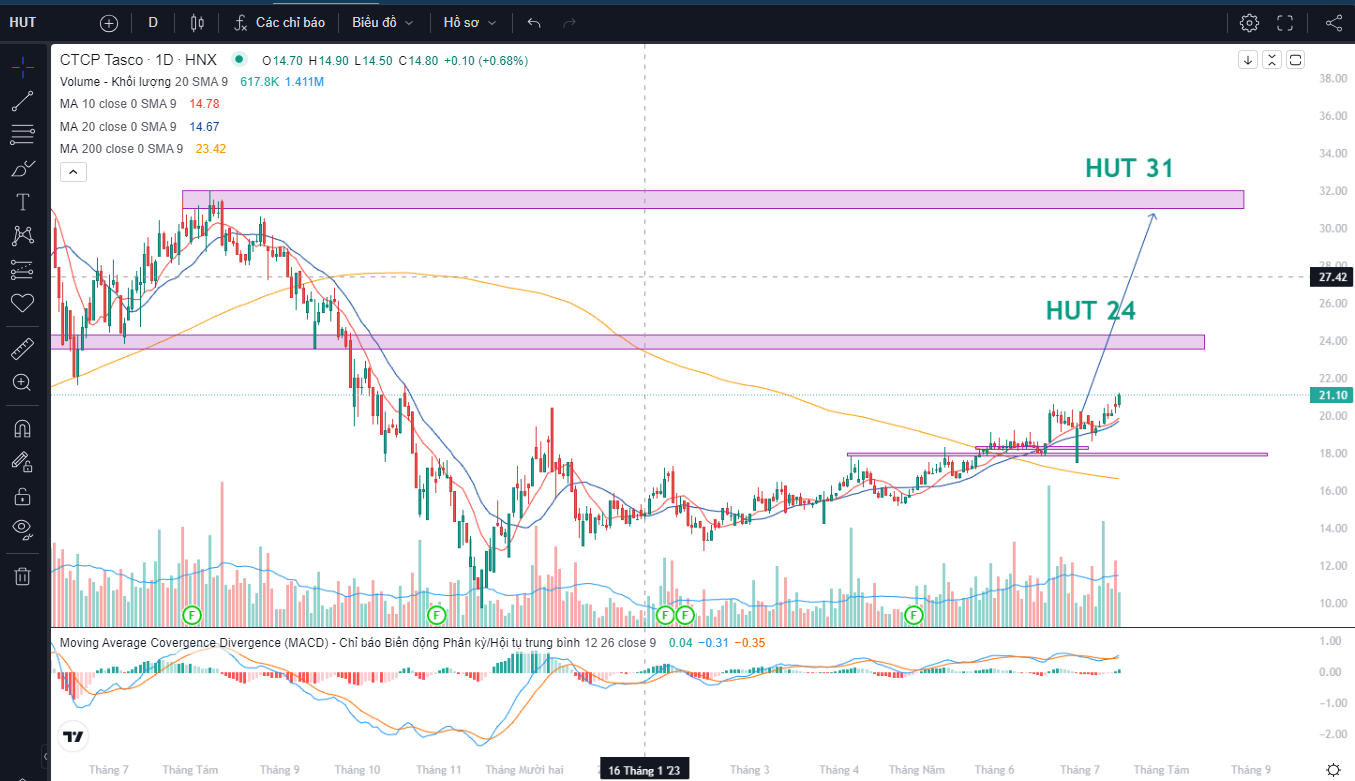Toggle magnet mode for drawings
Screen dimensions: 1355x781
pyautogui.click(x=22, y=429)
